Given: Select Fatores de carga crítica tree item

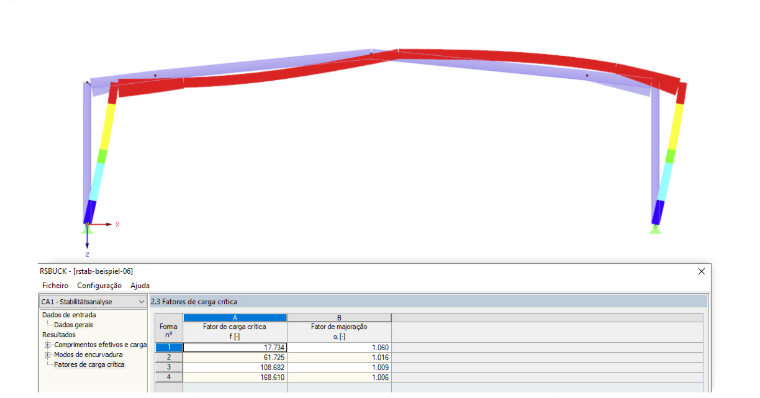Looking at the screenshot, I should tap(89, 365).
